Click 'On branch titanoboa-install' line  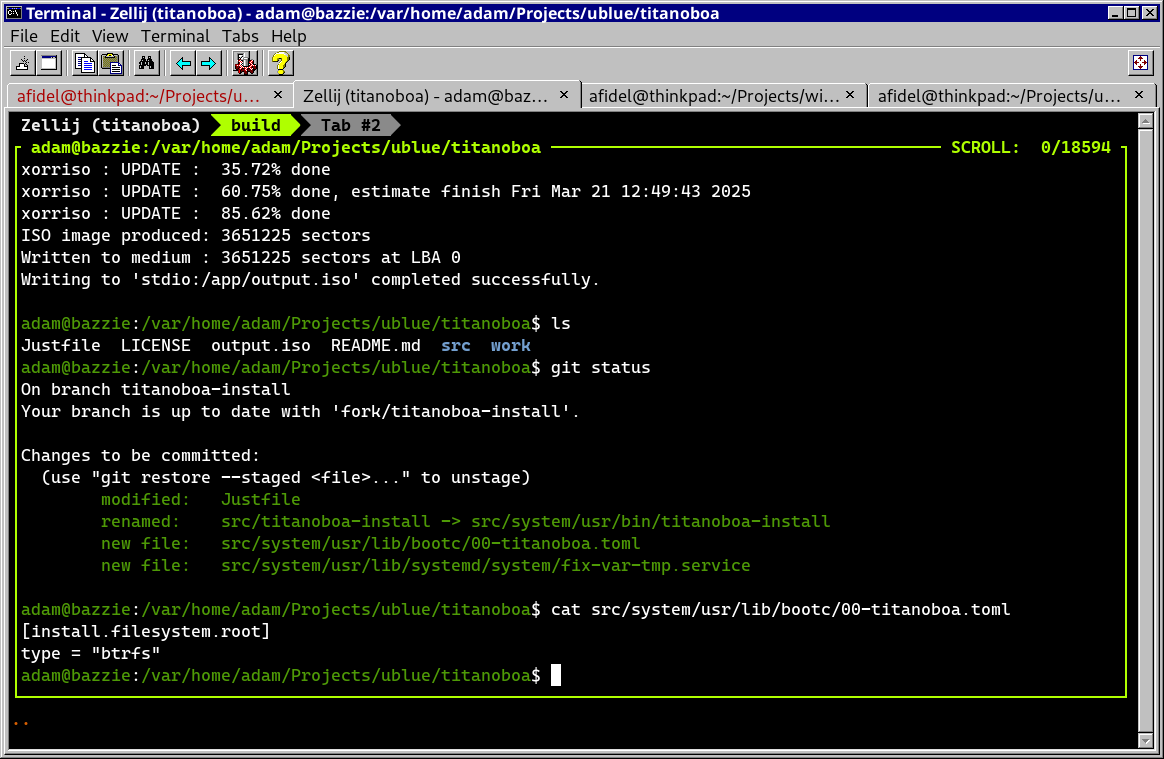[x=156, y=389]
